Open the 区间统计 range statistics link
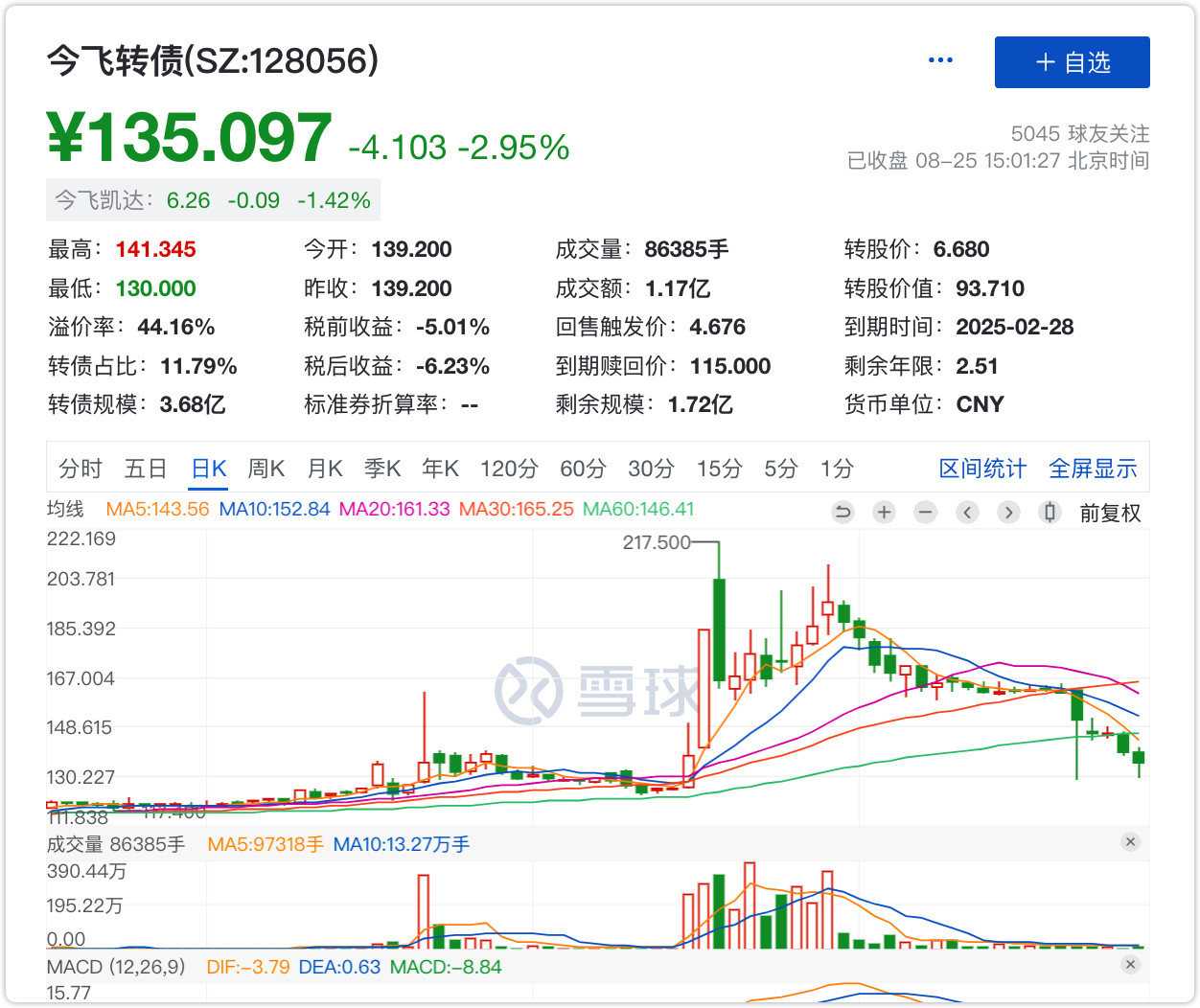The height and width of the screenshot is (1008, 1200). [x=982, y=469]
